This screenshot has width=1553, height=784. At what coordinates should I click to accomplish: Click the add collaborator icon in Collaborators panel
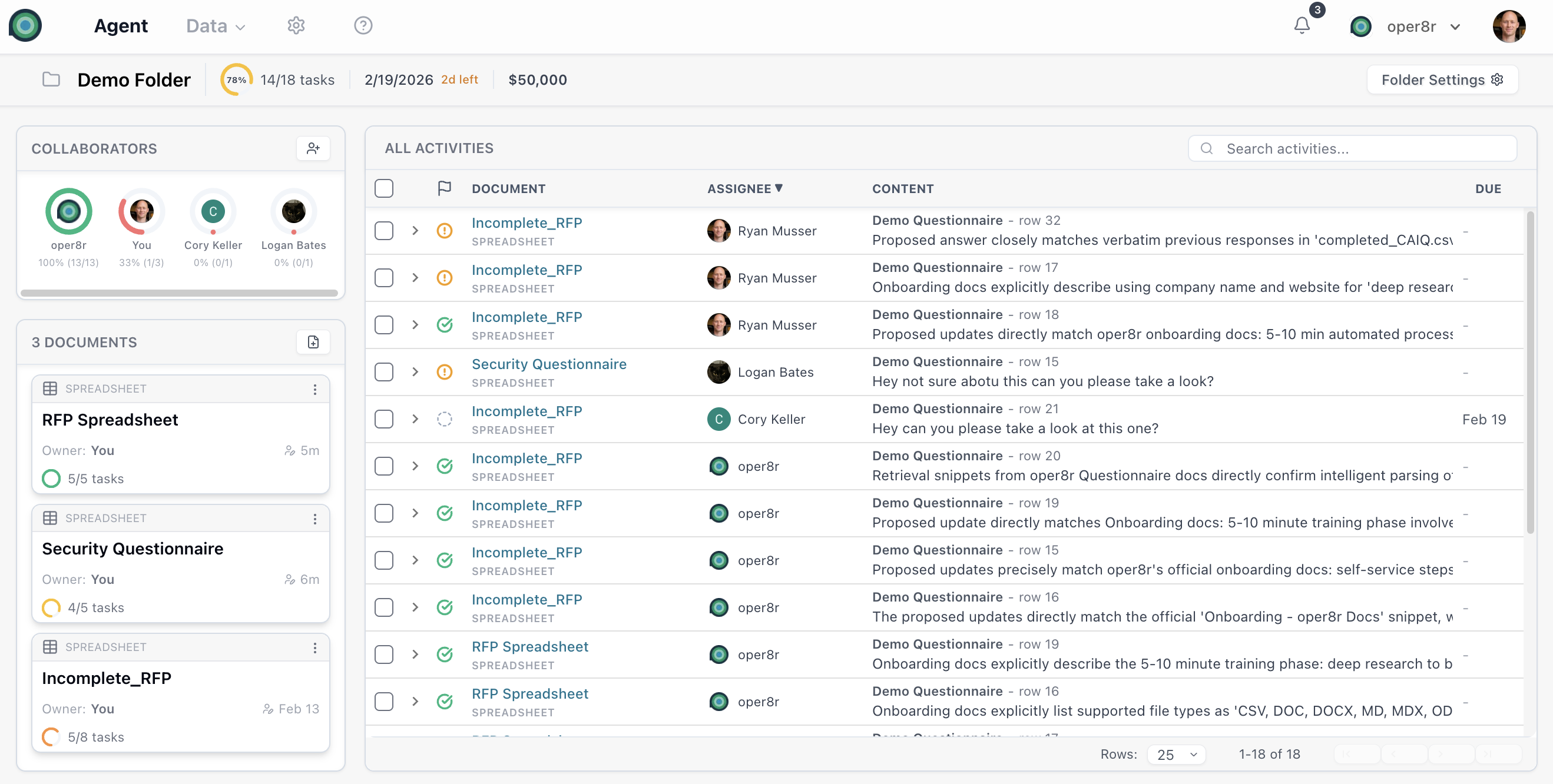pos(313,148)
